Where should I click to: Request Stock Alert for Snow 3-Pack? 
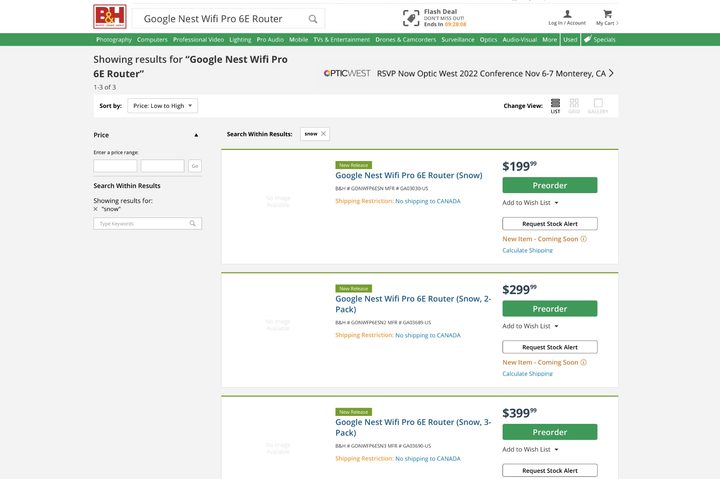550,470
